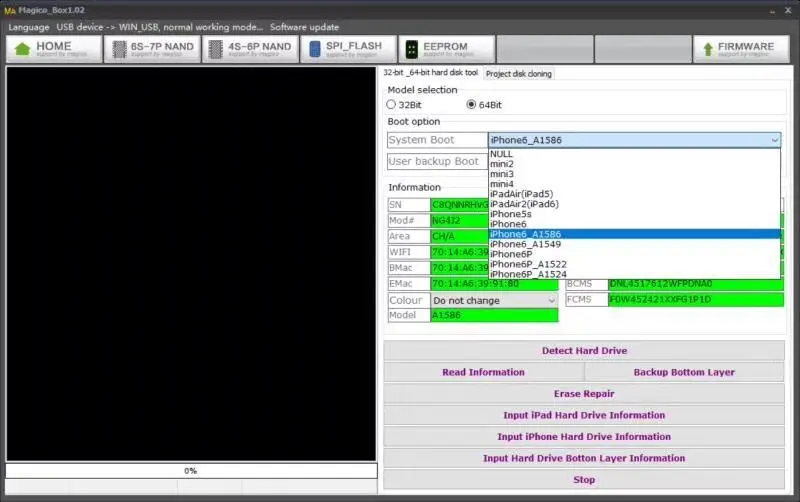Image resolution: width=800 pixels, height=502 pixels.
Task: Select the 64Bit model radio button
Action: pos(471,104)
